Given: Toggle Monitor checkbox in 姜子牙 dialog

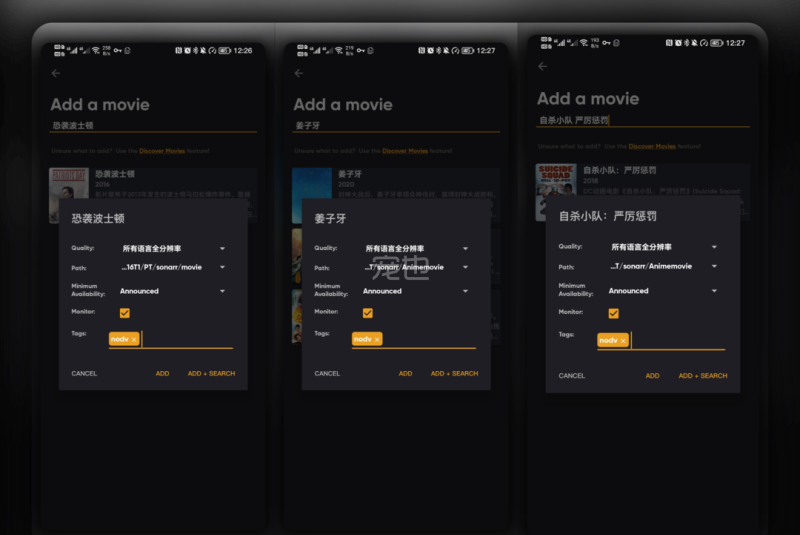Looking at the screenshot, I should pyautogui.click(x=368, y=313).
